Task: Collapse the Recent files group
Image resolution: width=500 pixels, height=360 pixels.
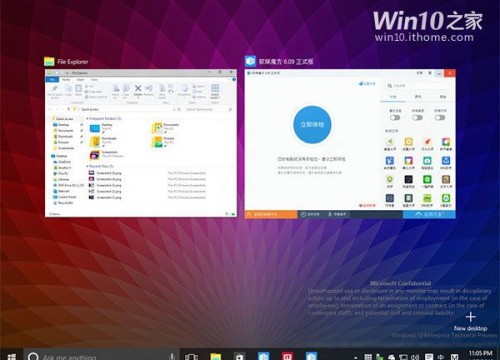Action: tap(87, 166)
